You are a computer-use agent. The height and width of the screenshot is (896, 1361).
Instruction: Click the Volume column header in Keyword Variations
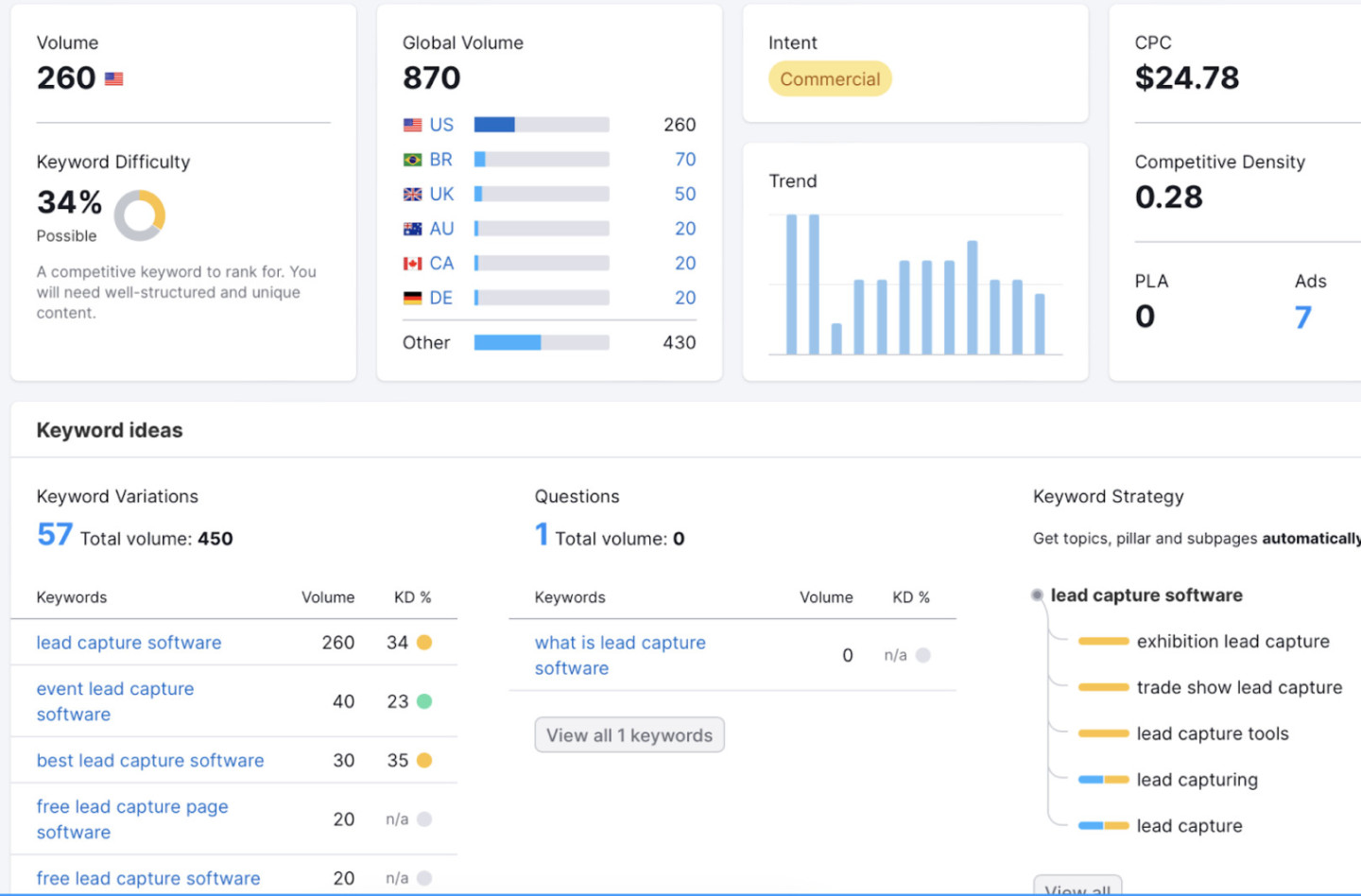coord(328,597)
